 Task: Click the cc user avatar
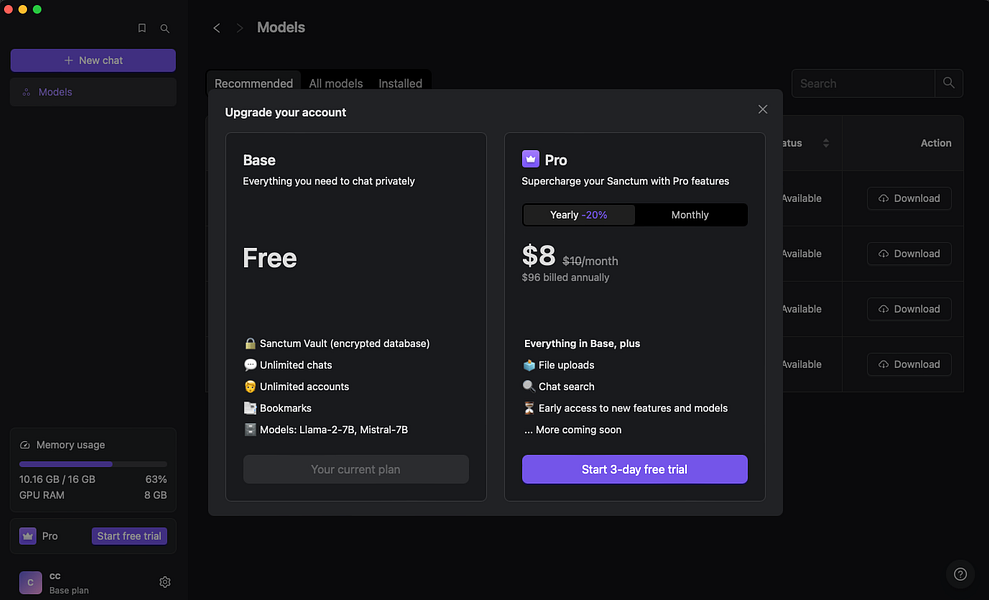click(x=30, y=582)
